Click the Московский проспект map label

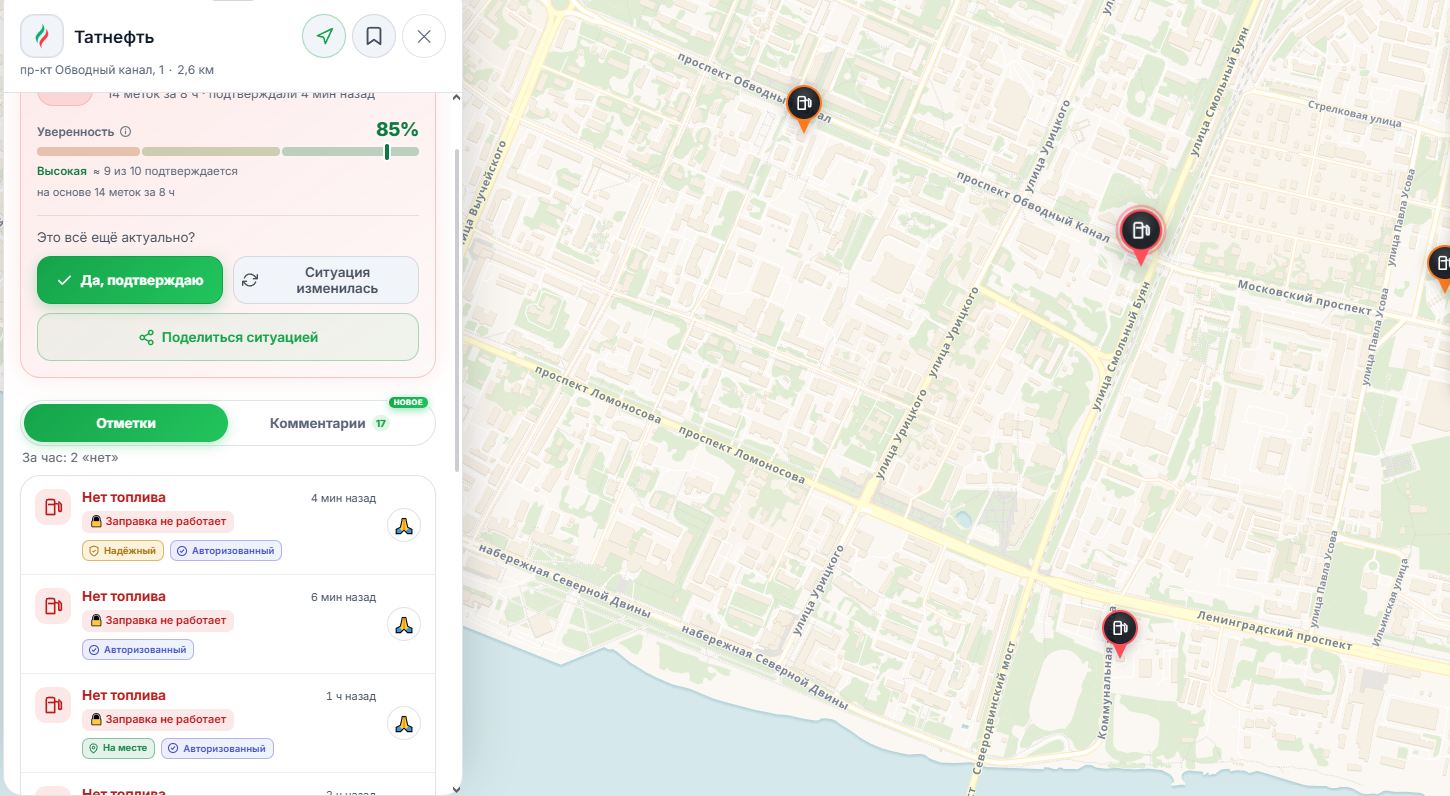[x=1305, y=298]
